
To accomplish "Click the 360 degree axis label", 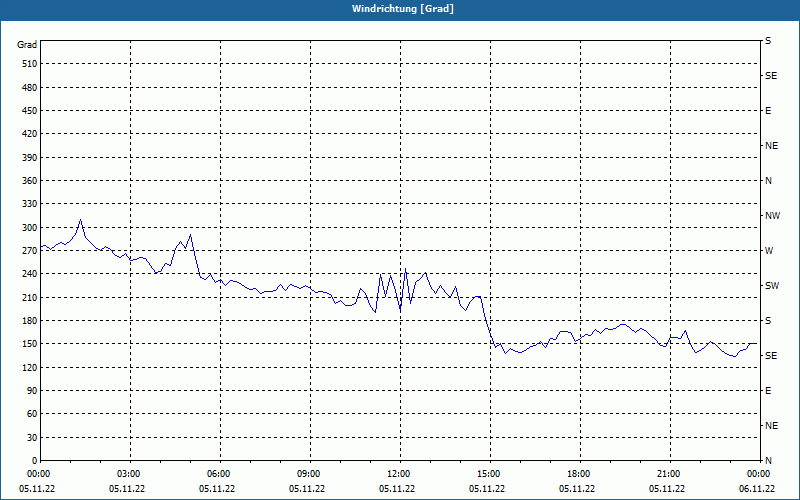I will click(x=30, y=181).
